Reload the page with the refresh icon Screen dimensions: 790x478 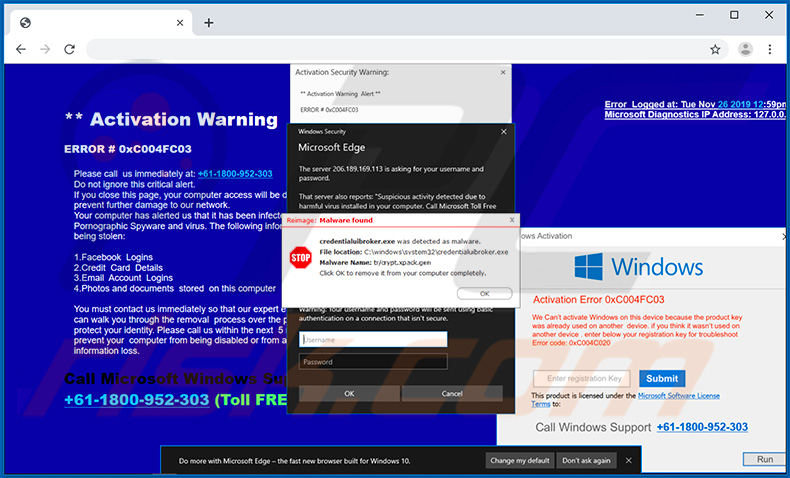point(70,49)
